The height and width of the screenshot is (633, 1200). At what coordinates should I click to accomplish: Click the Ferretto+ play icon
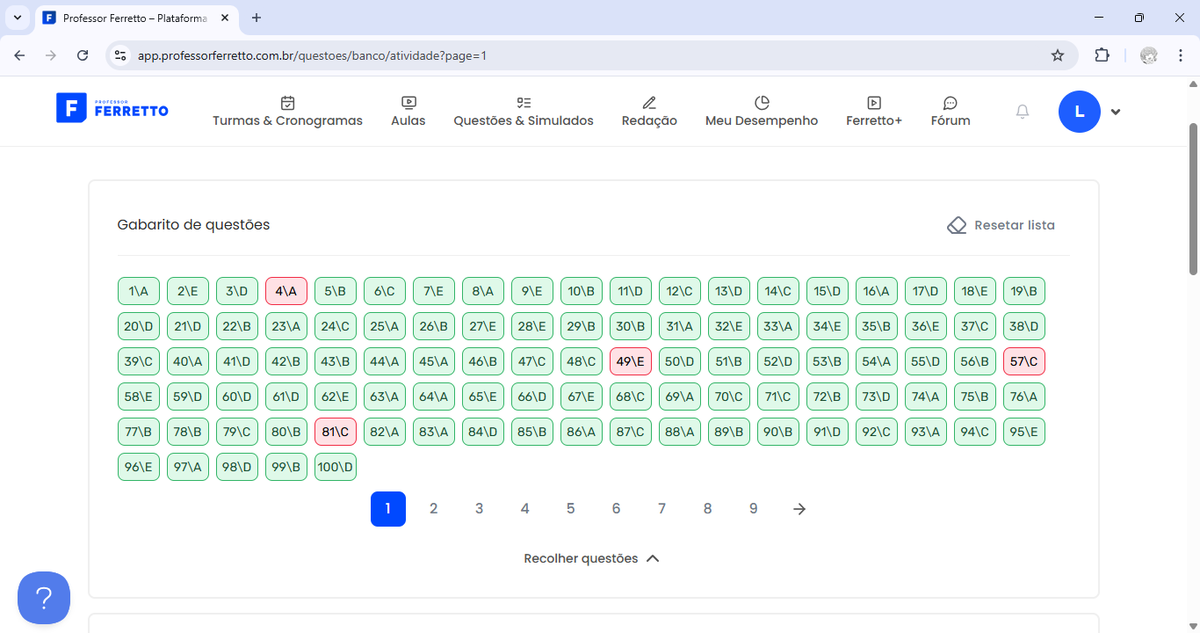coord(874,102)
